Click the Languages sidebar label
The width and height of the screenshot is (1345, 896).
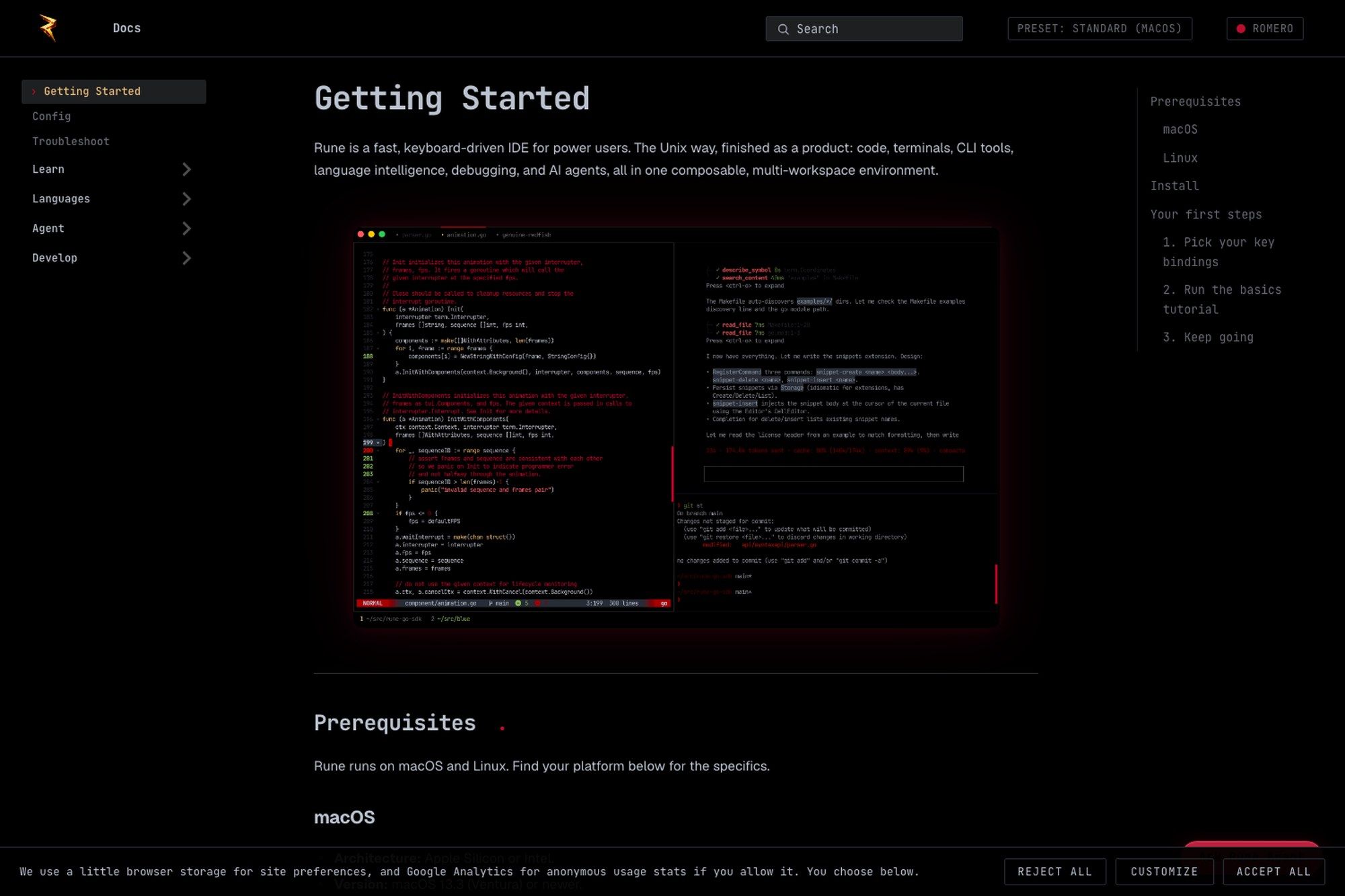[x=61, y=199]
